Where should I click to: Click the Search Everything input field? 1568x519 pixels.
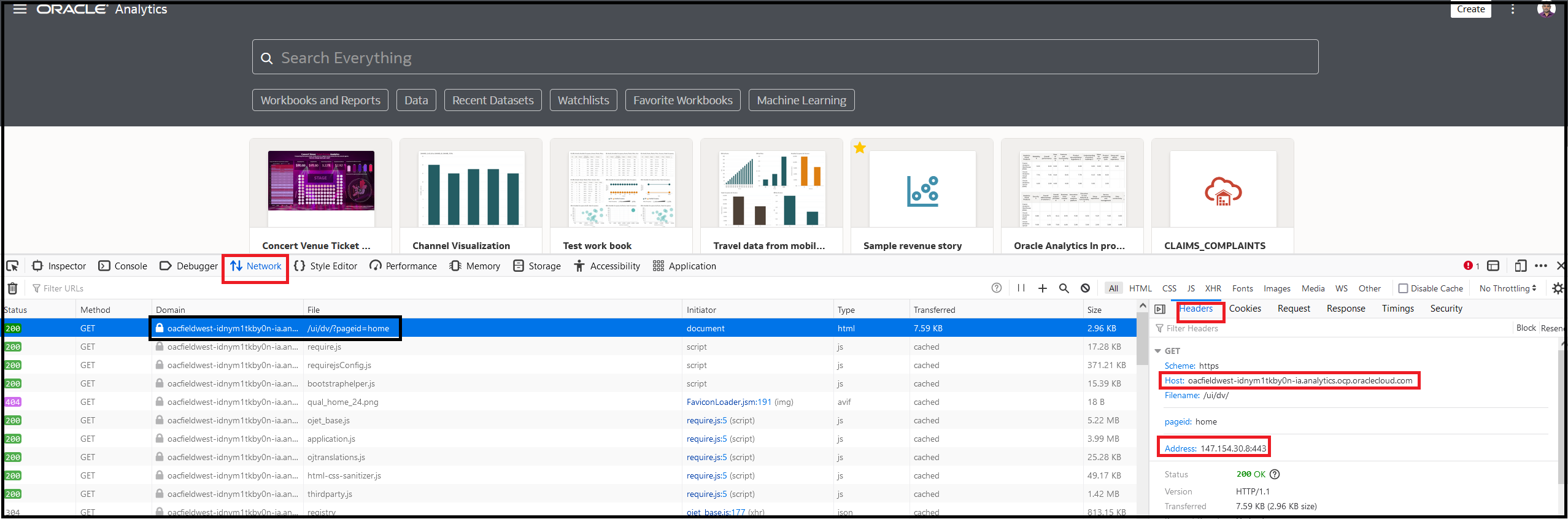(x=785, y=58)
